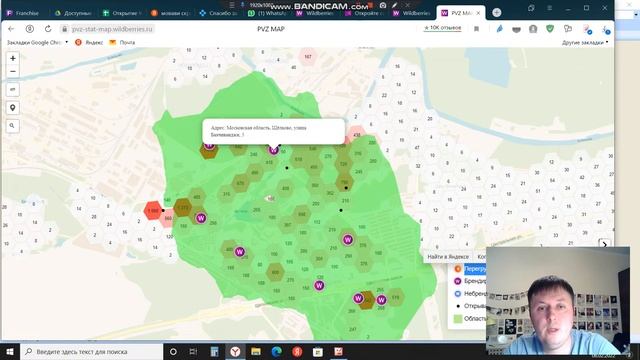
Task: Open the red Yandex app on taskbar
Action: tap(297, 351)
